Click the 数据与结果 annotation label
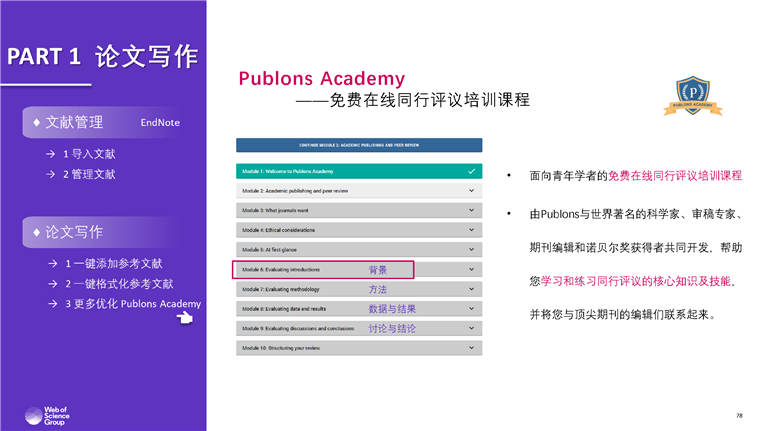Screen dimensions: 768x431 click(x=392, y=309)
